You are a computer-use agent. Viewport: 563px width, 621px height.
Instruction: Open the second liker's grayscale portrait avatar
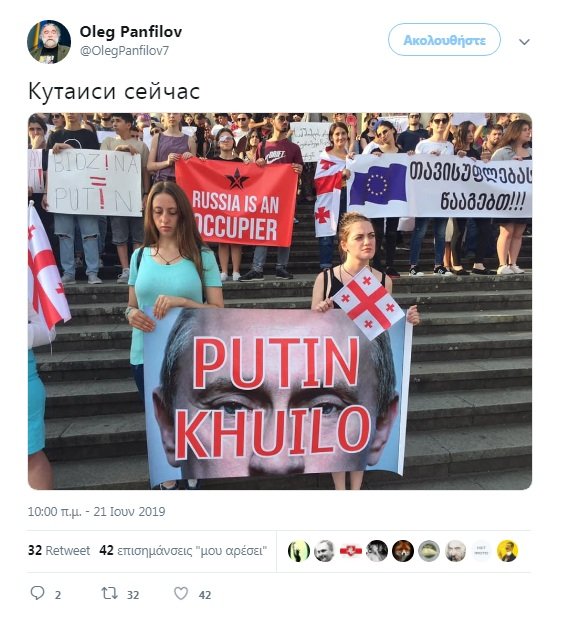pos(325,551)
